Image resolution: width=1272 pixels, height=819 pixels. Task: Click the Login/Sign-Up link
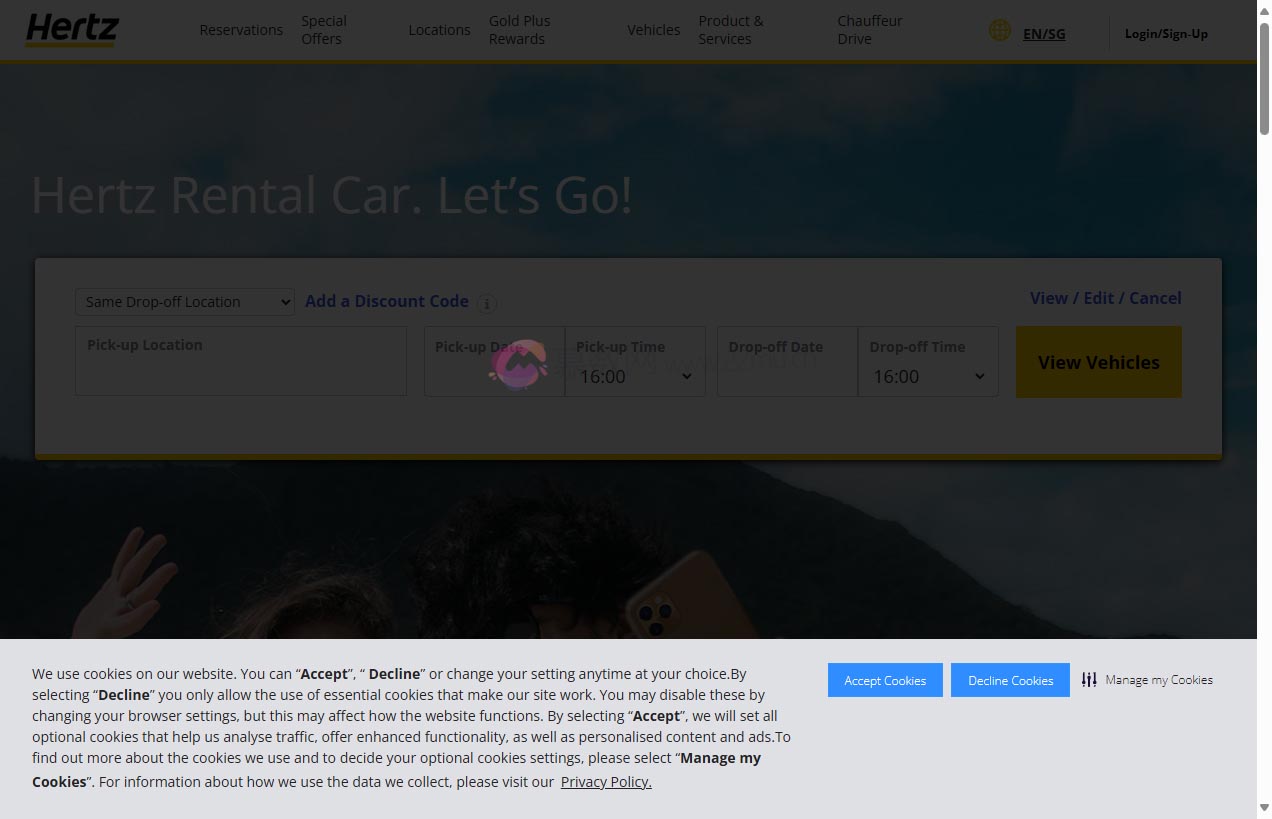pos(1166,34)
